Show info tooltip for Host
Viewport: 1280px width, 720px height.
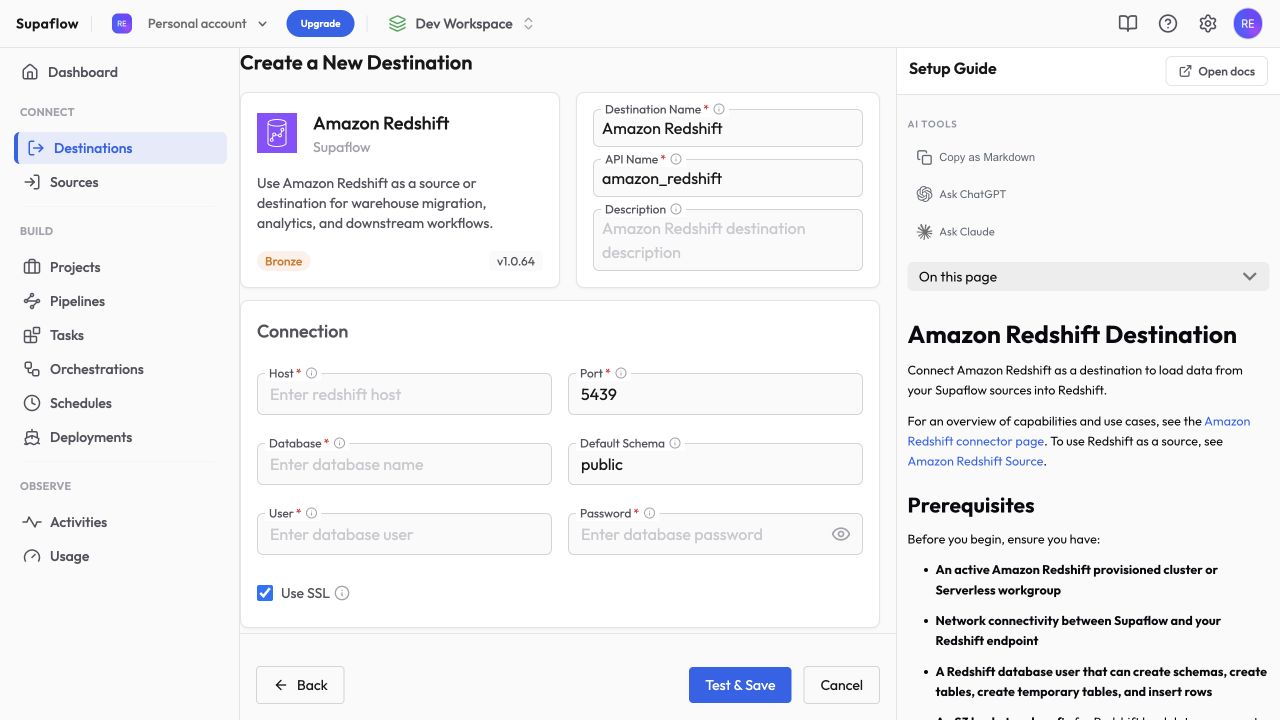click(x=311, y=373)
